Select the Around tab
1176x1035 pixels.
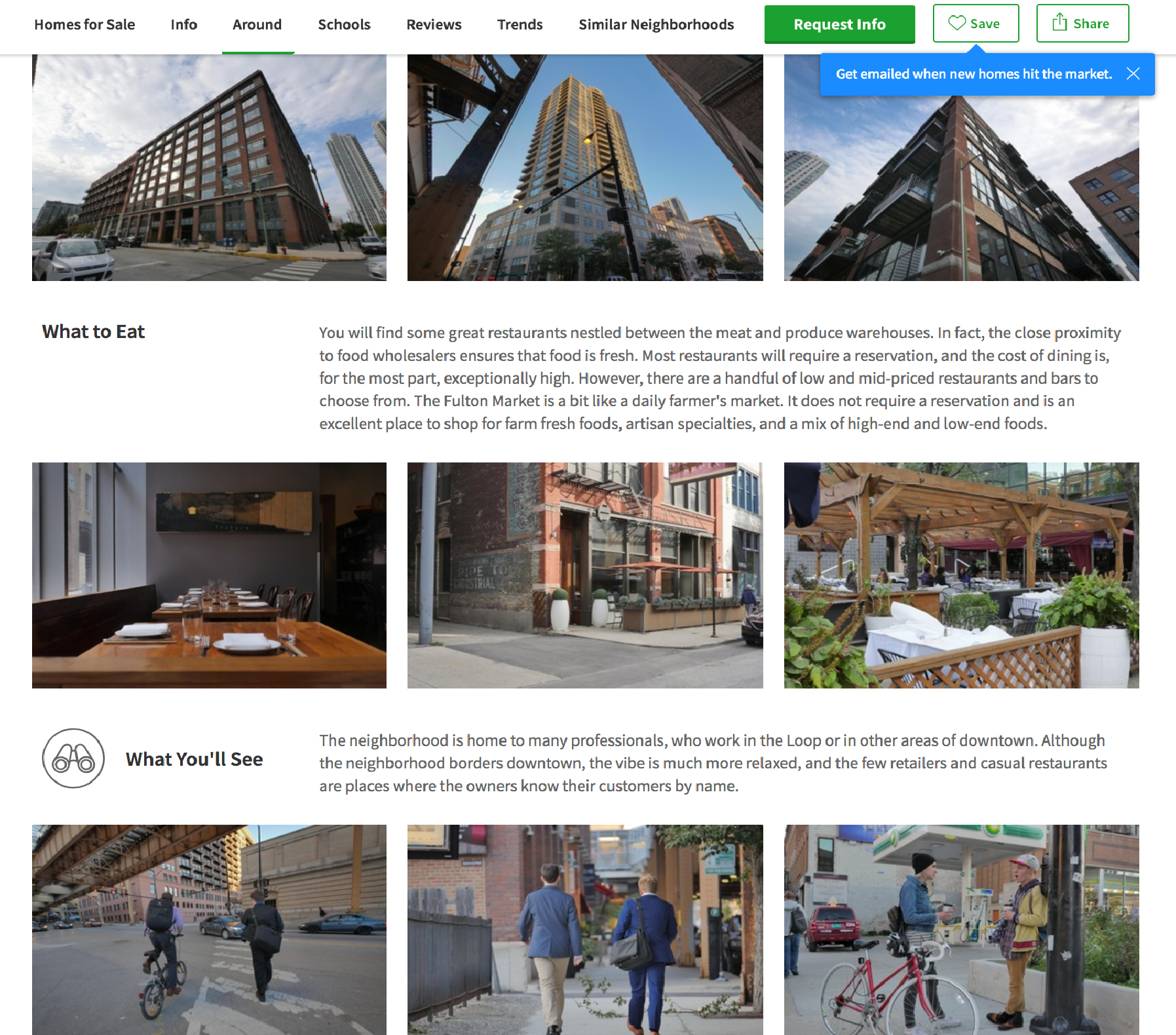pyautogui.click(x=257, y=24)
